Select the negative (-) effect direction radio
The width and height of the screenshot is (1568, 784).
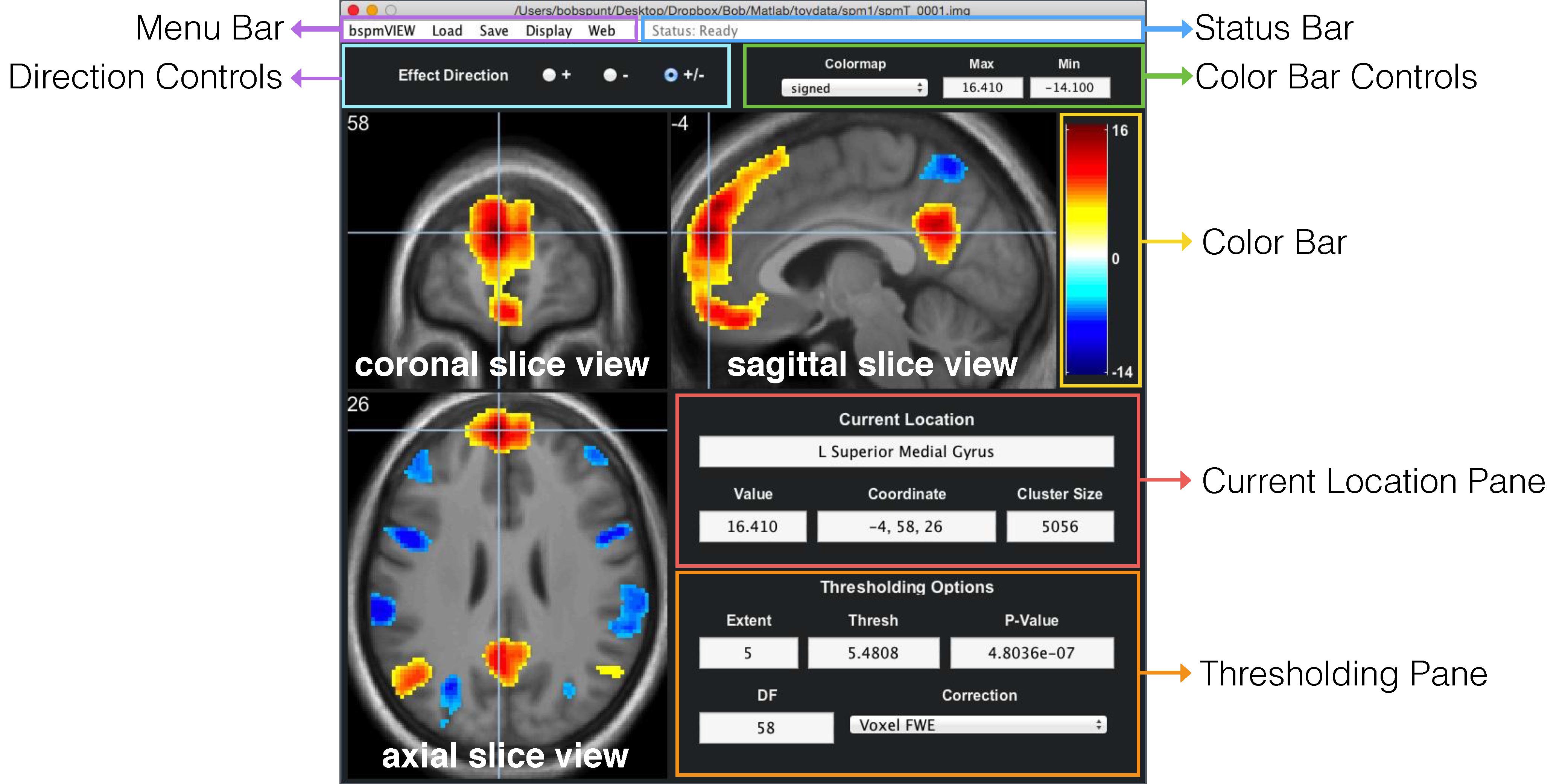click(x=610, y=75)
